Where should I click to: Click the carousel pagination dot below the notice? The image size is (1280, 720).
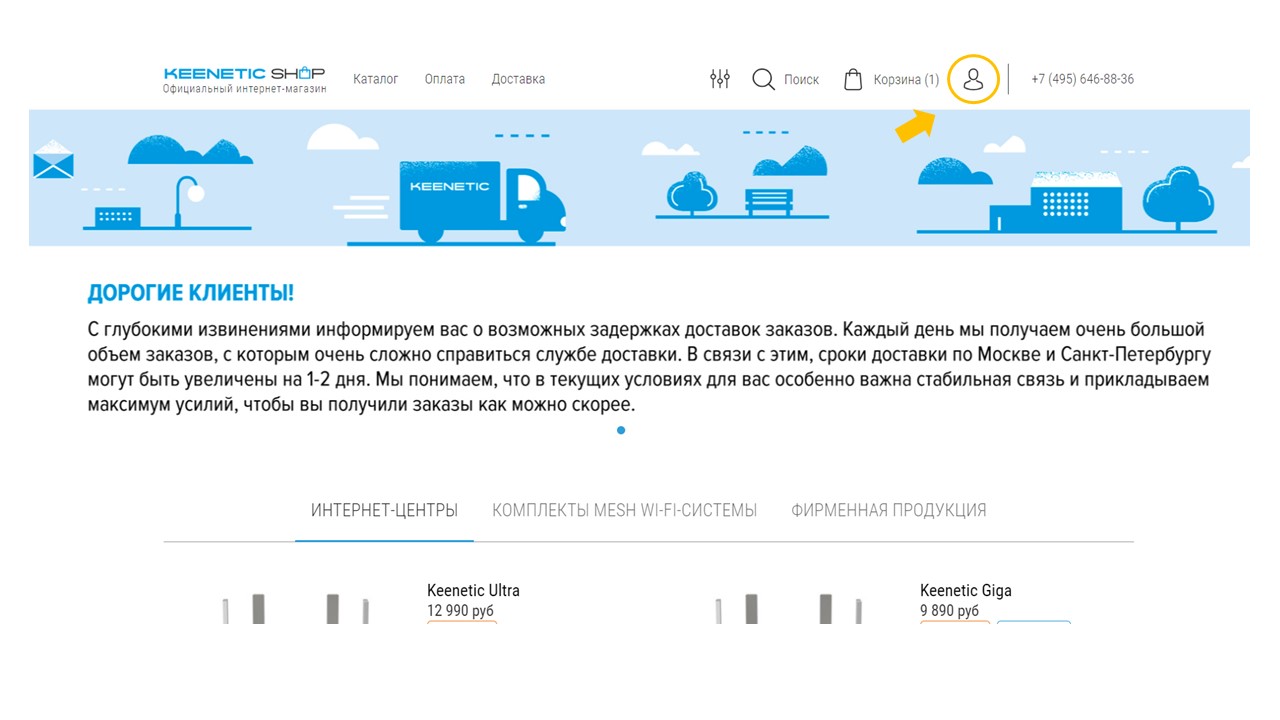click(x=621, y=430)
